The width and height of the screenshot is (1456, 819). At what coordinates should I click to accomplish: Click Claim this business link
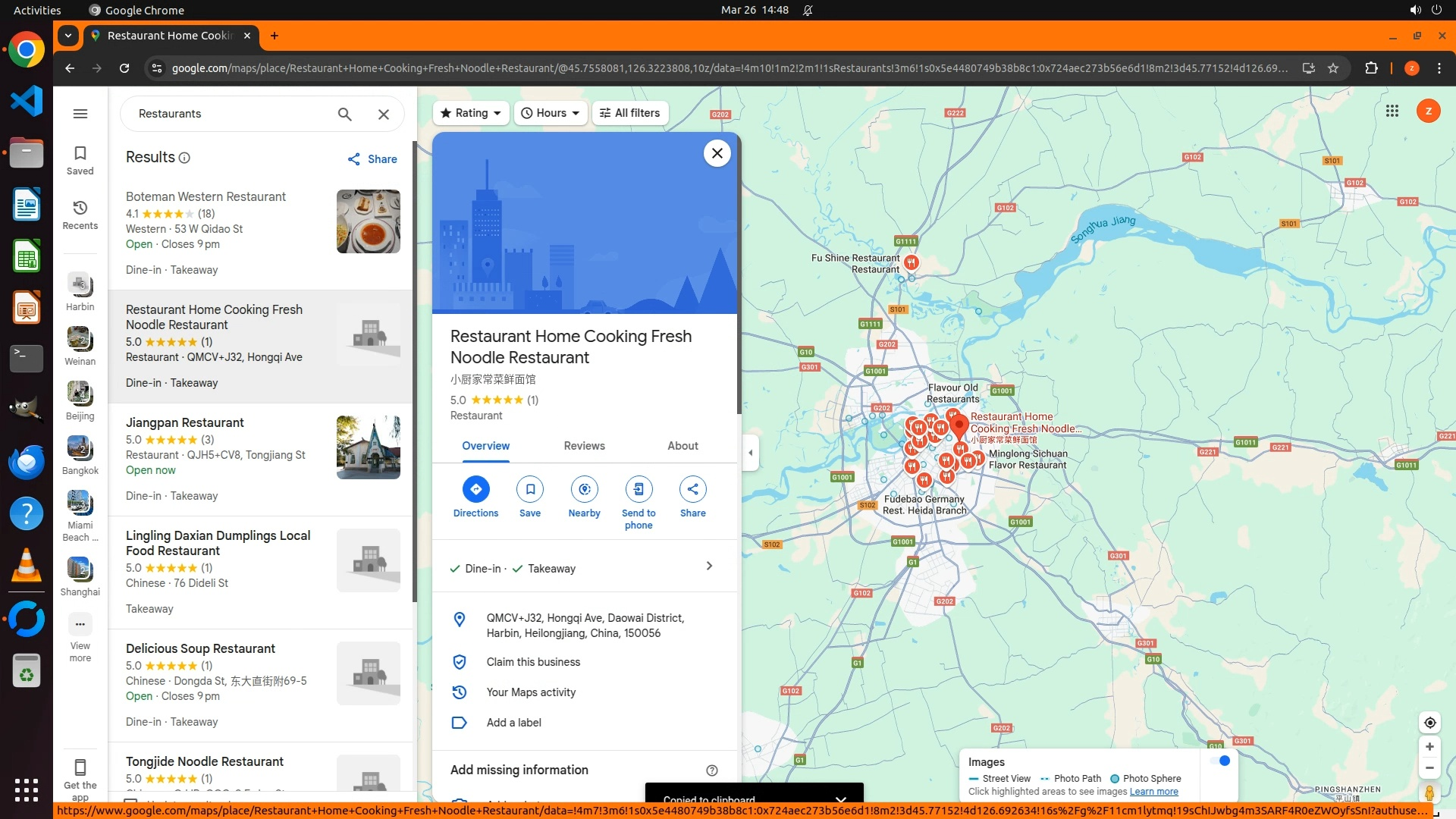click(x=533, y=662)
